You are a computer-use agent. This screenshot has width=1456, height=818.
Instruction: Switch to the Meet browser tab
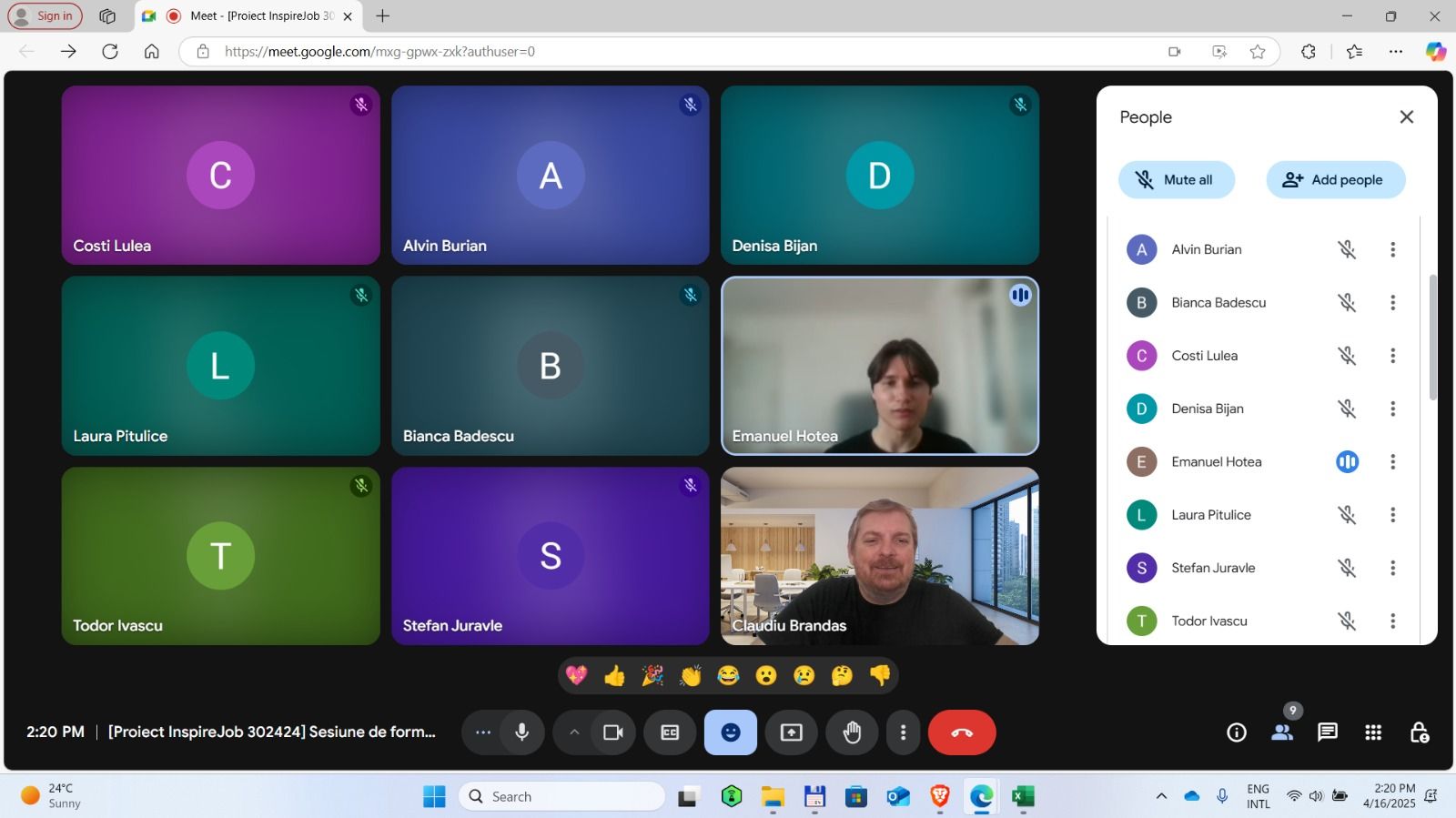tap(250, 15)
